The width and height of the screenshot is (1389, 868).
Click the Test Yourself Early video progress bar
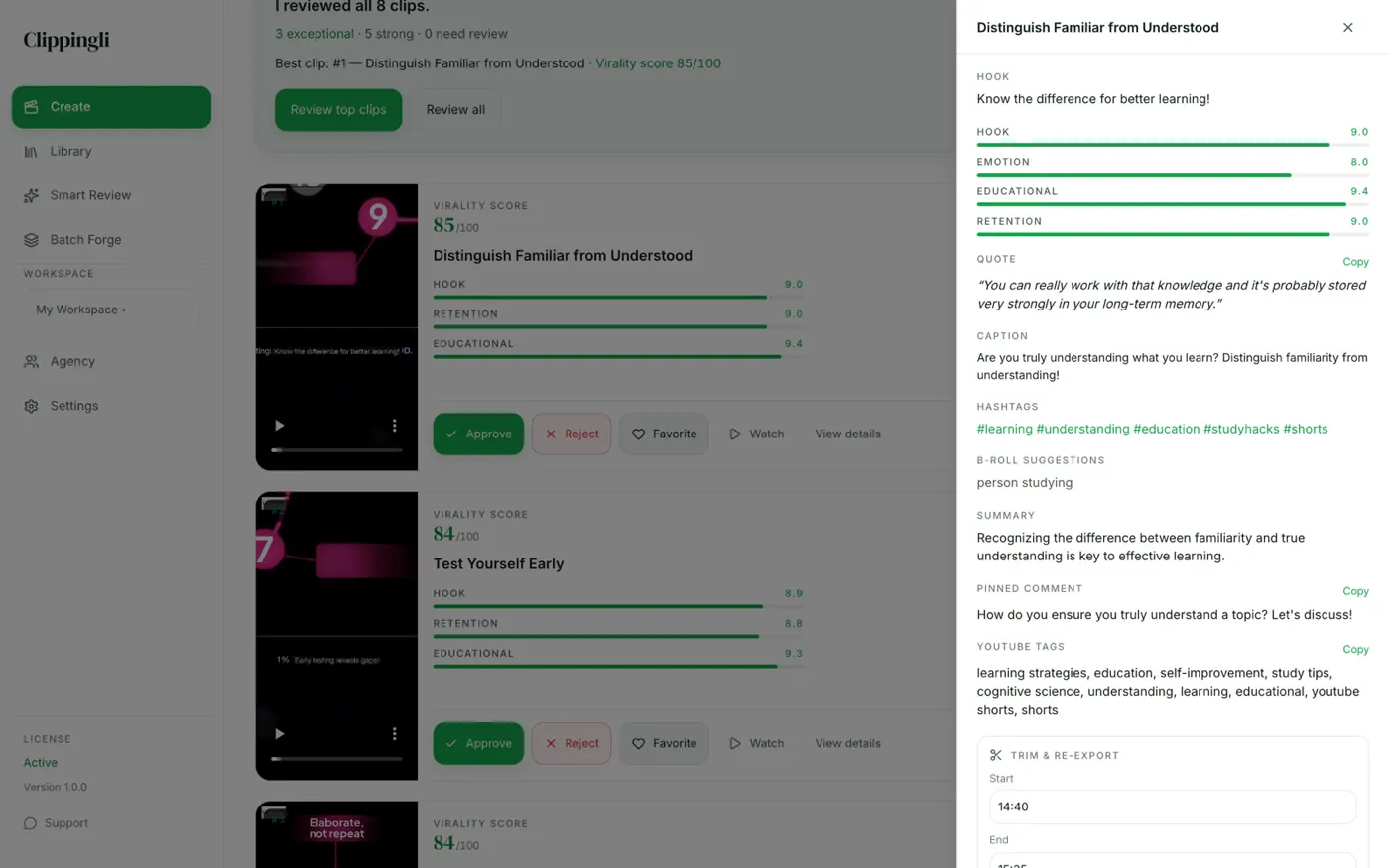(336, 759)
